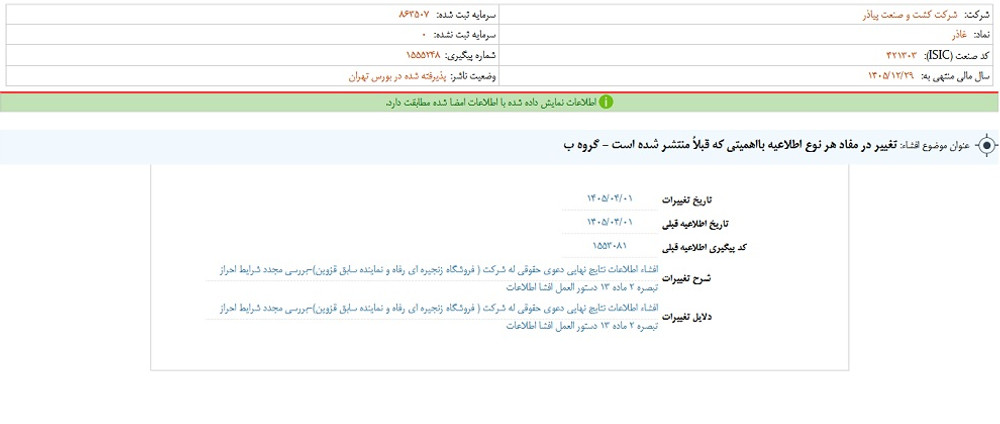Click fiscal year end date ۱۴۰۵/۱۲/۲۹

point(891,75)
